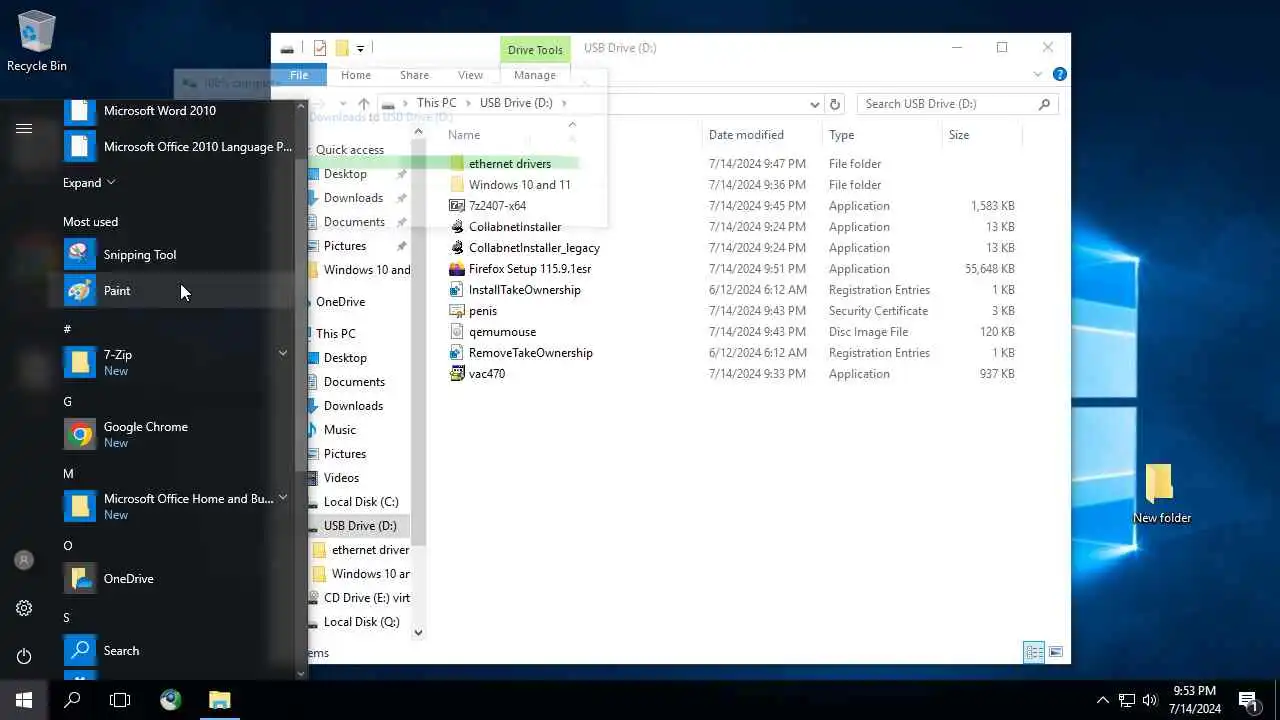The width and height of the screenshot is (1280, 720).
Task: Show hidden tray icons chevron
Action: pos(1103,700)
